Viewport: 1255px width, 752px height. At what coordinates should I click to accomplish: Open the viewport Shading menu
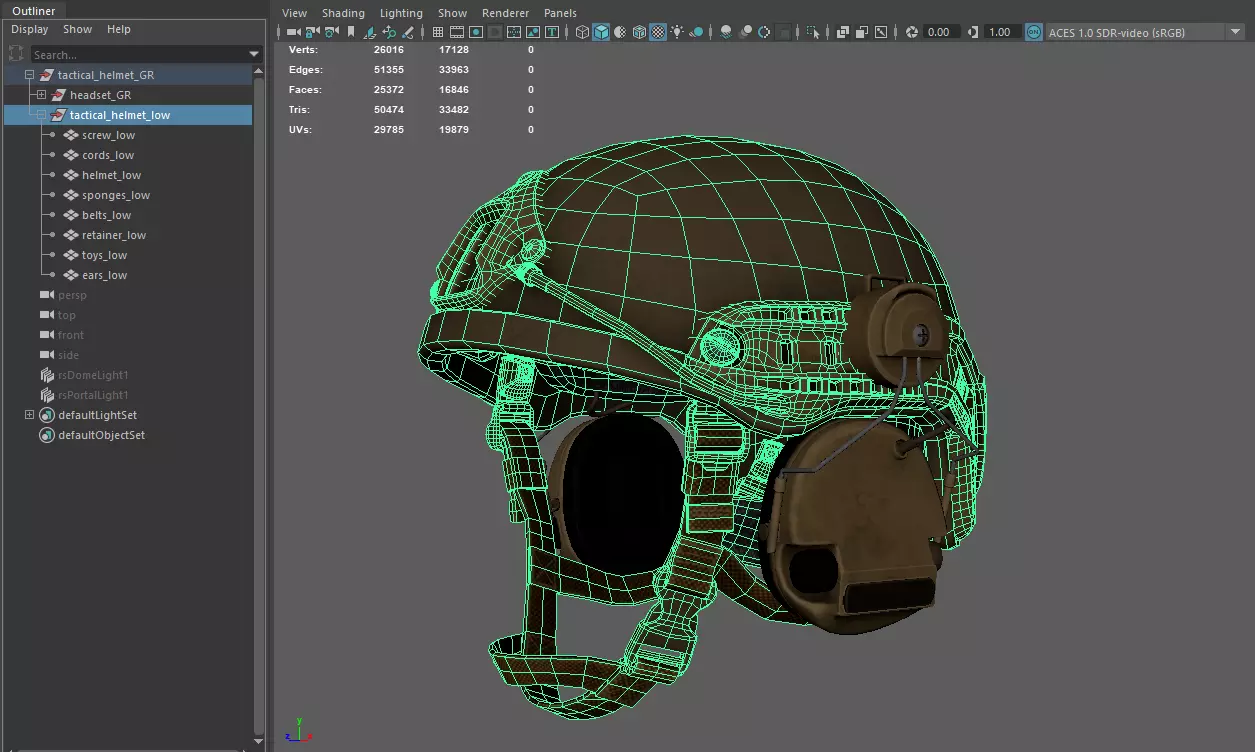click(x=343, y=13)
